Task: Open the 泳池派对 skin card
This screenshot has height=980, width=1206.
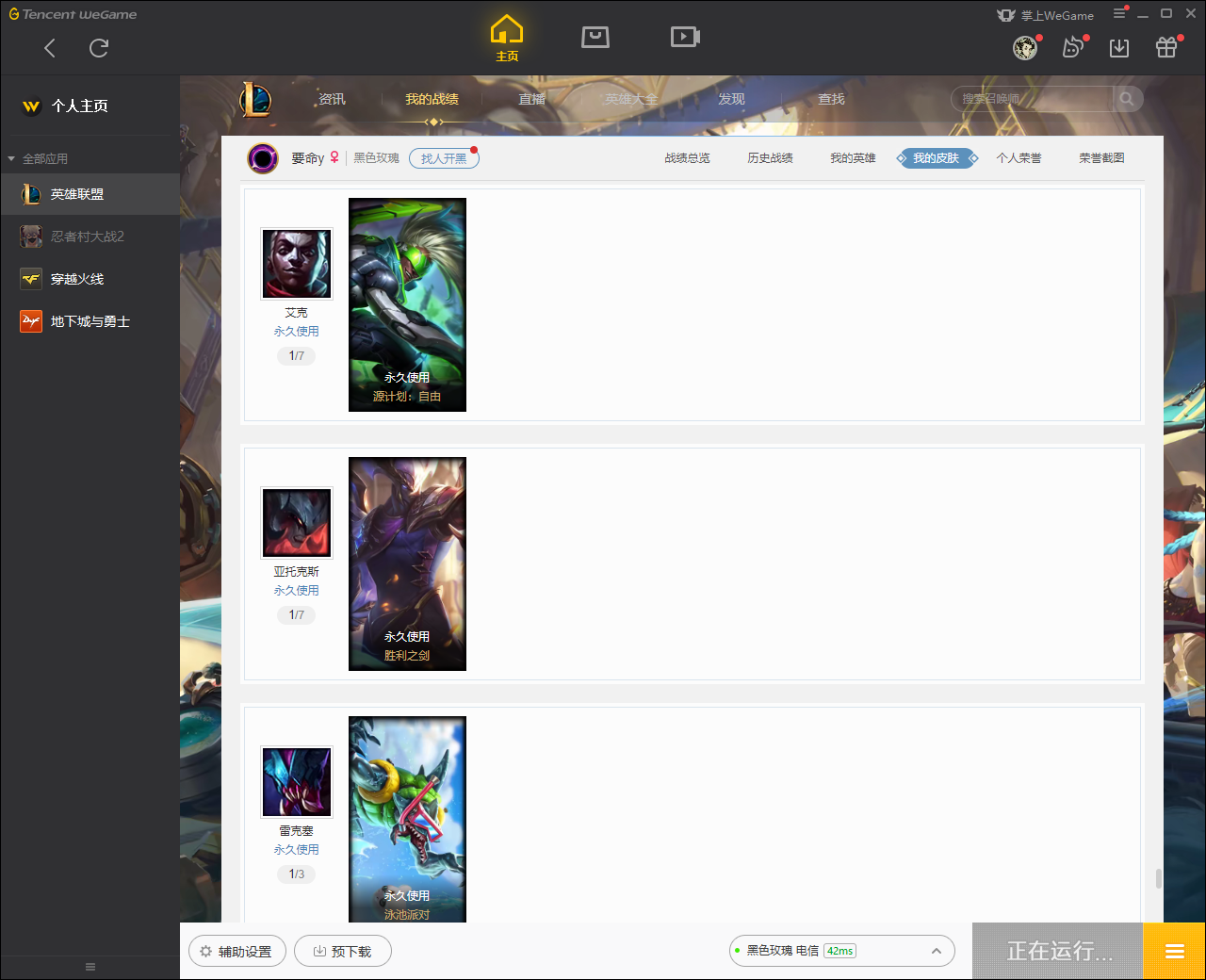Action: pos(407,819)
